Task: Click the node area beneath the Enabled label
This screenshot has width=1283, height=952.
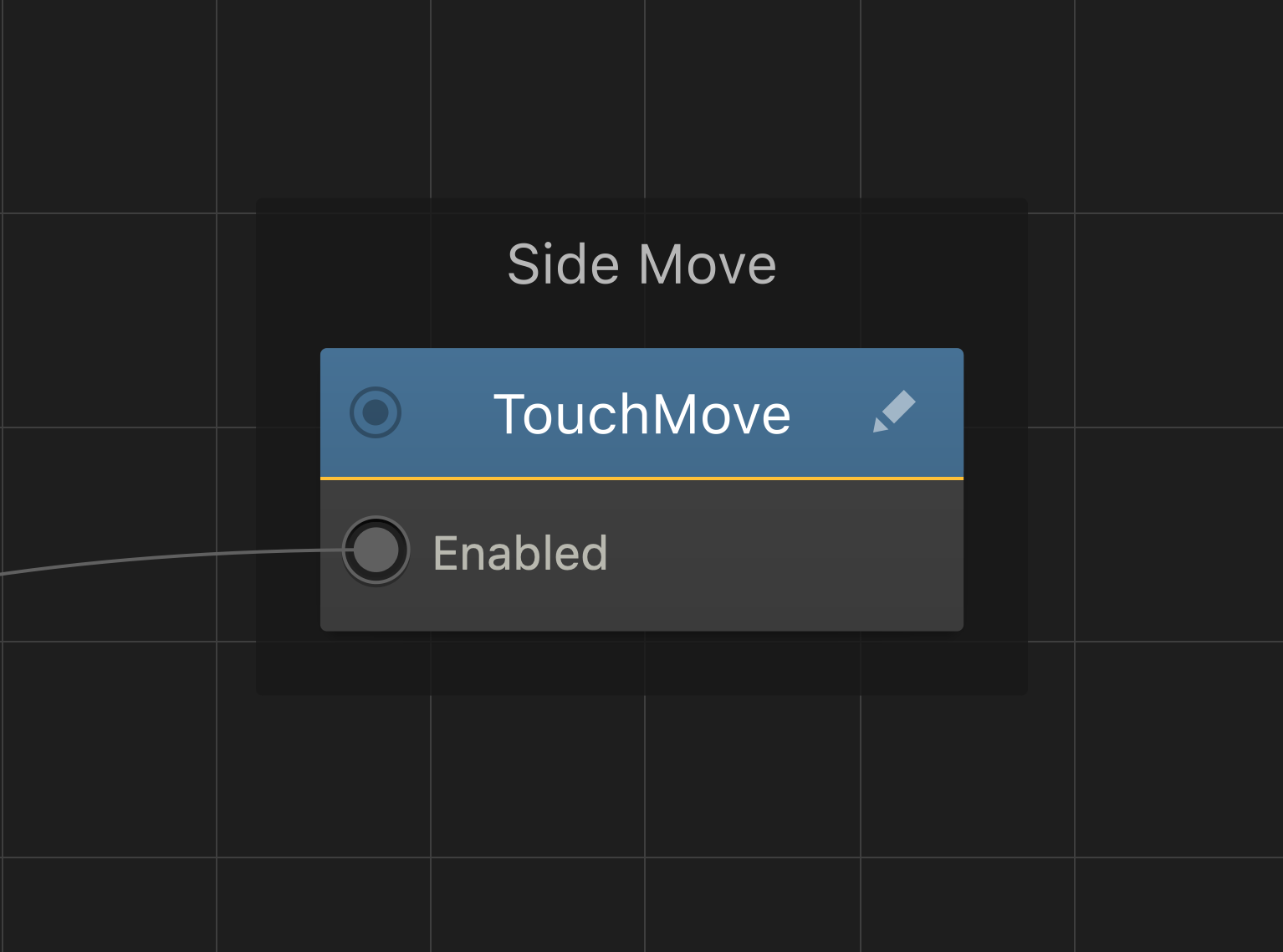Action: (x=520, y=604)
